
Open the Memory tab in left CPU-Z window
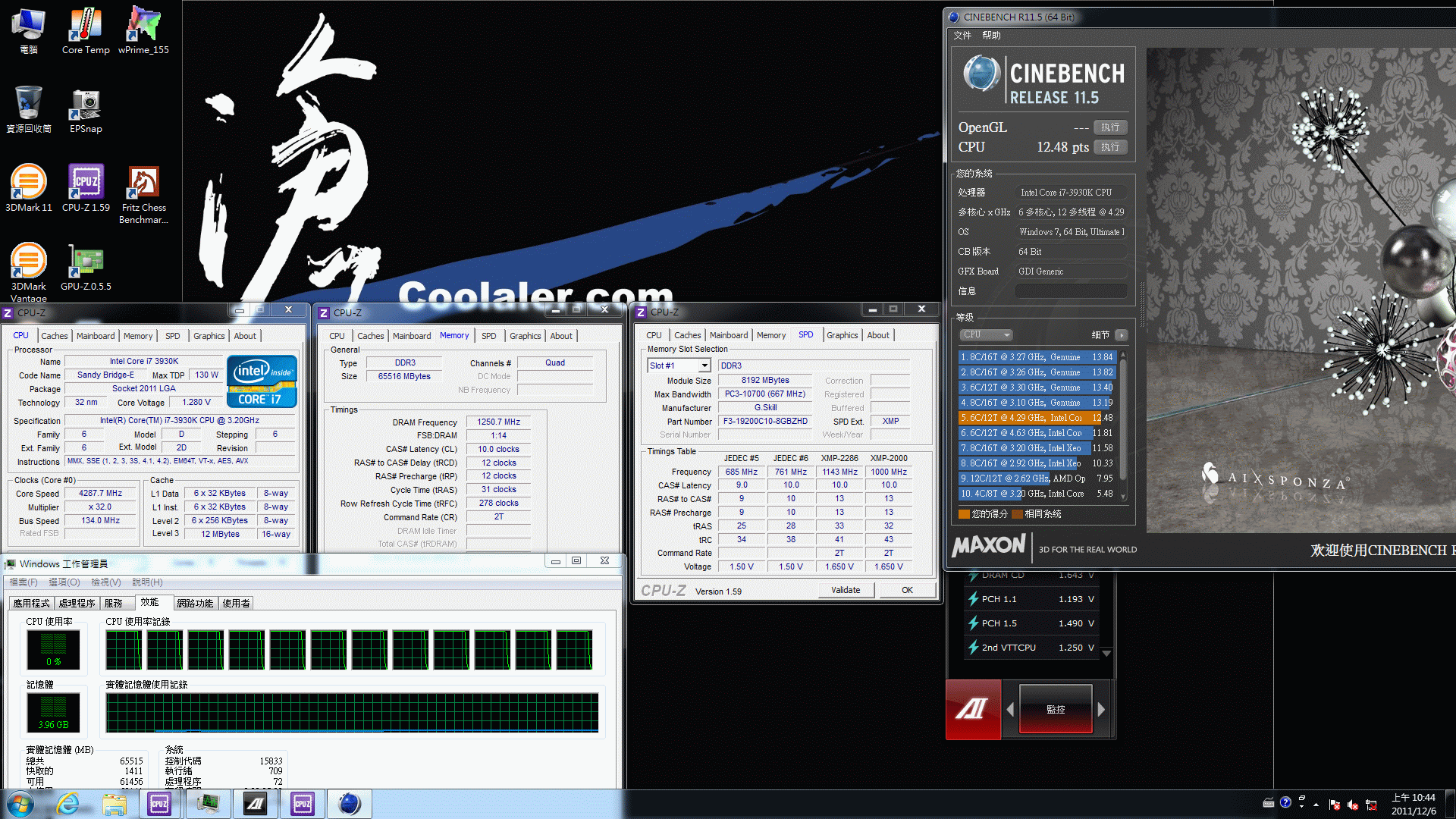click(x=138, y=336)
